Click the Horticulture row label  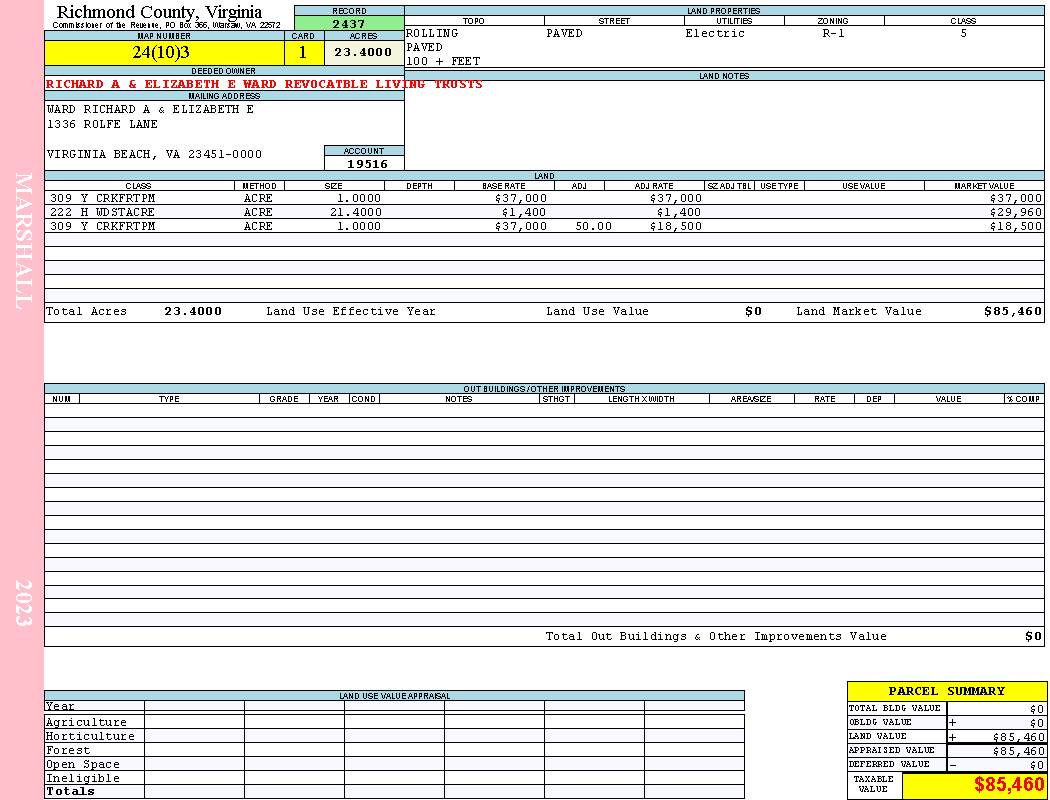click(x=90, y=736)
